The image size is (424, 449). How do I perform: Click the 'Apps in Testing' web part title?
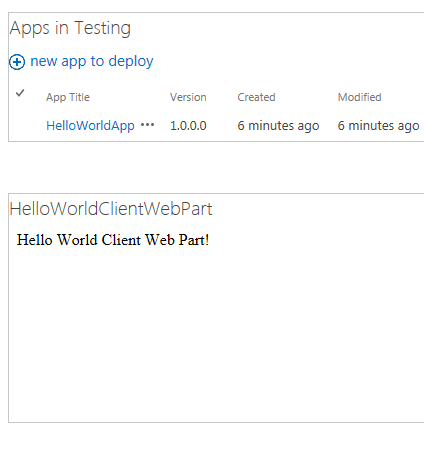70,28
